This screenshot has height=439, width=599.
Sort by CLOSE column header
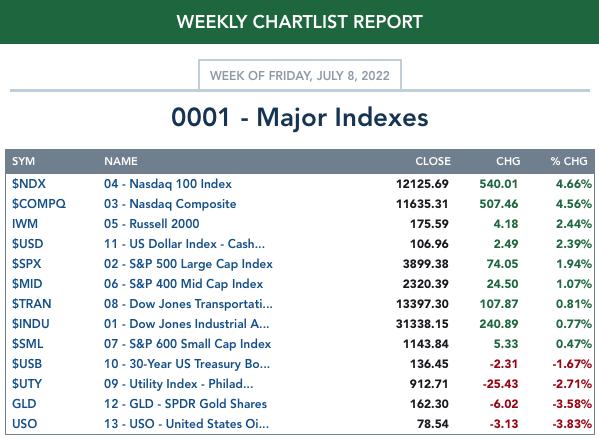(x=433, y=161)
